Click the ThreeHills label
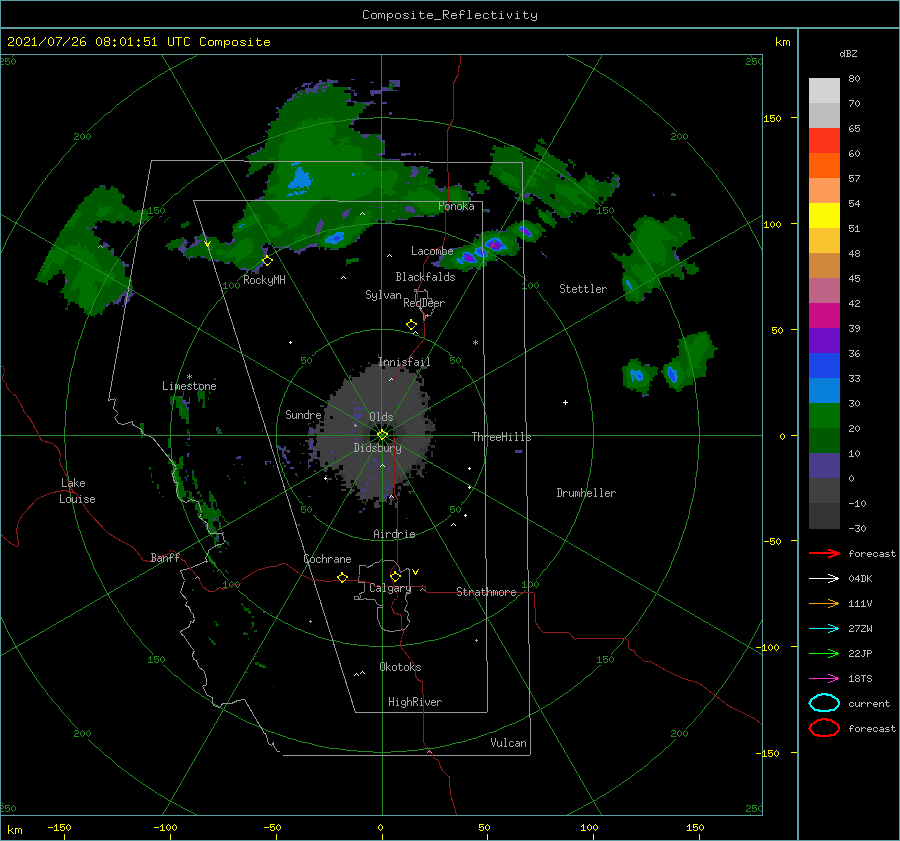Viewport: 900px width, 841px height. [502, 437]
